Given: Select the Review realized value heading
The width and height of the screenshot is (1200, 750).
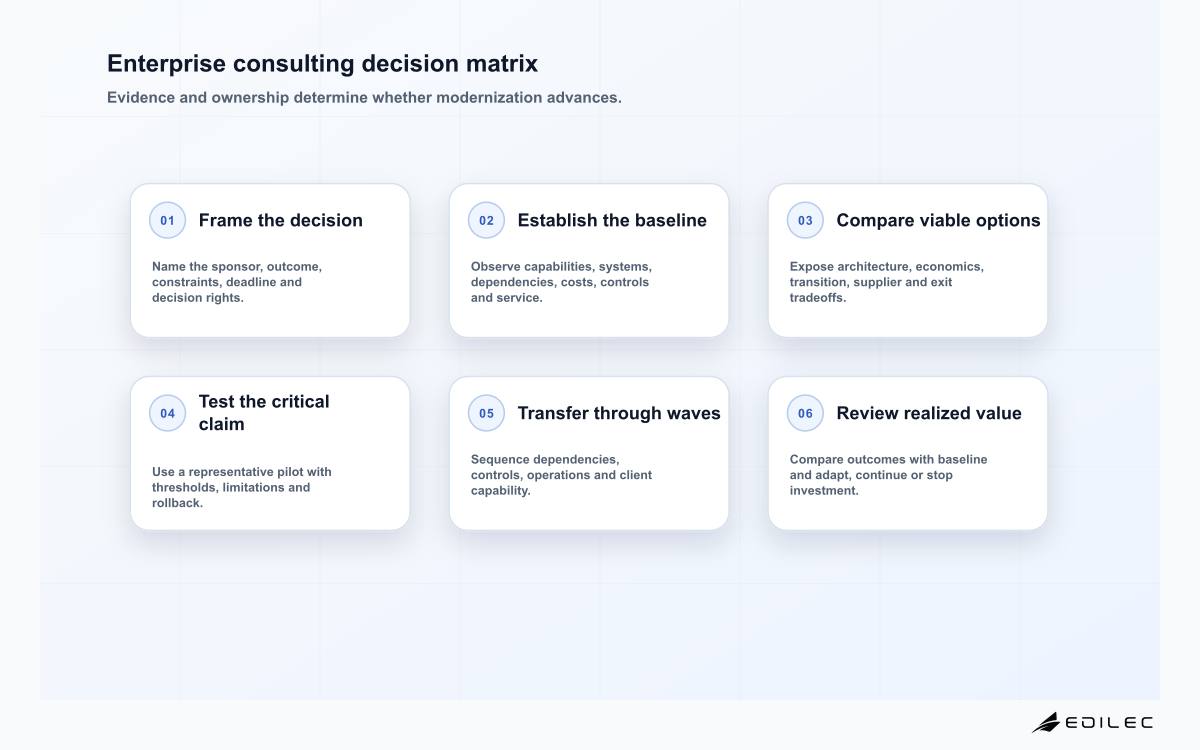Looking at the screenshot, I should (x=929, y=413).
